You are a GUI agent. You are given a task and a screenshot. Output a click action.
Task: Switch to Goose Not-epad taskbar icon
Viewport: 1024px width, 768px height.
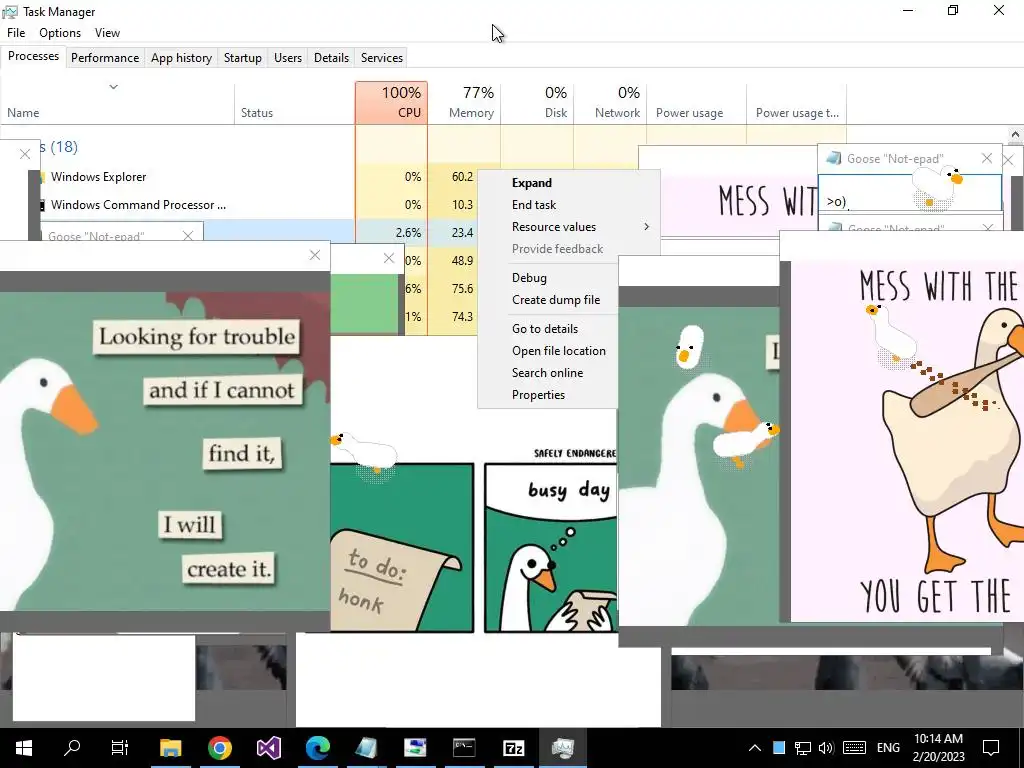click(366, 747)
